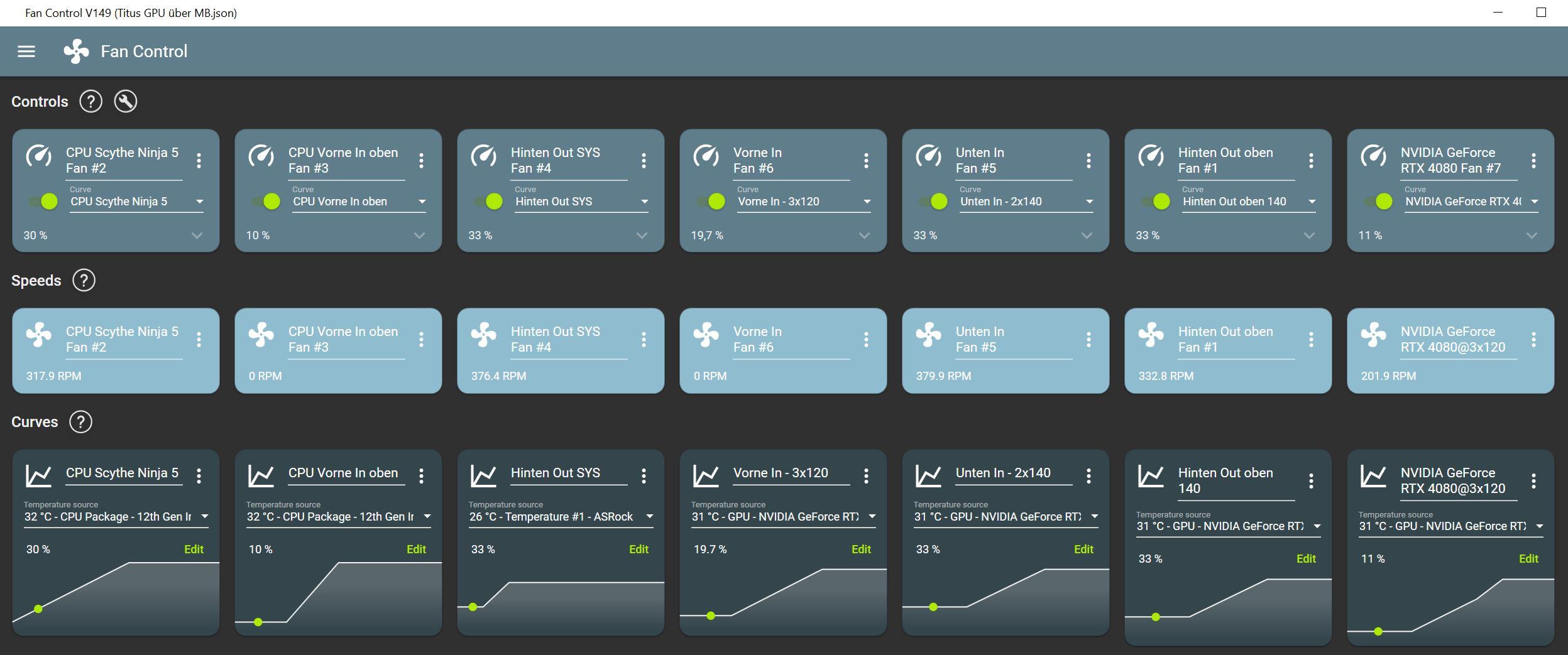Open options menu for Unten In - 2x140 curve
Screen dimensions: 1568x655
(1089, 476)
